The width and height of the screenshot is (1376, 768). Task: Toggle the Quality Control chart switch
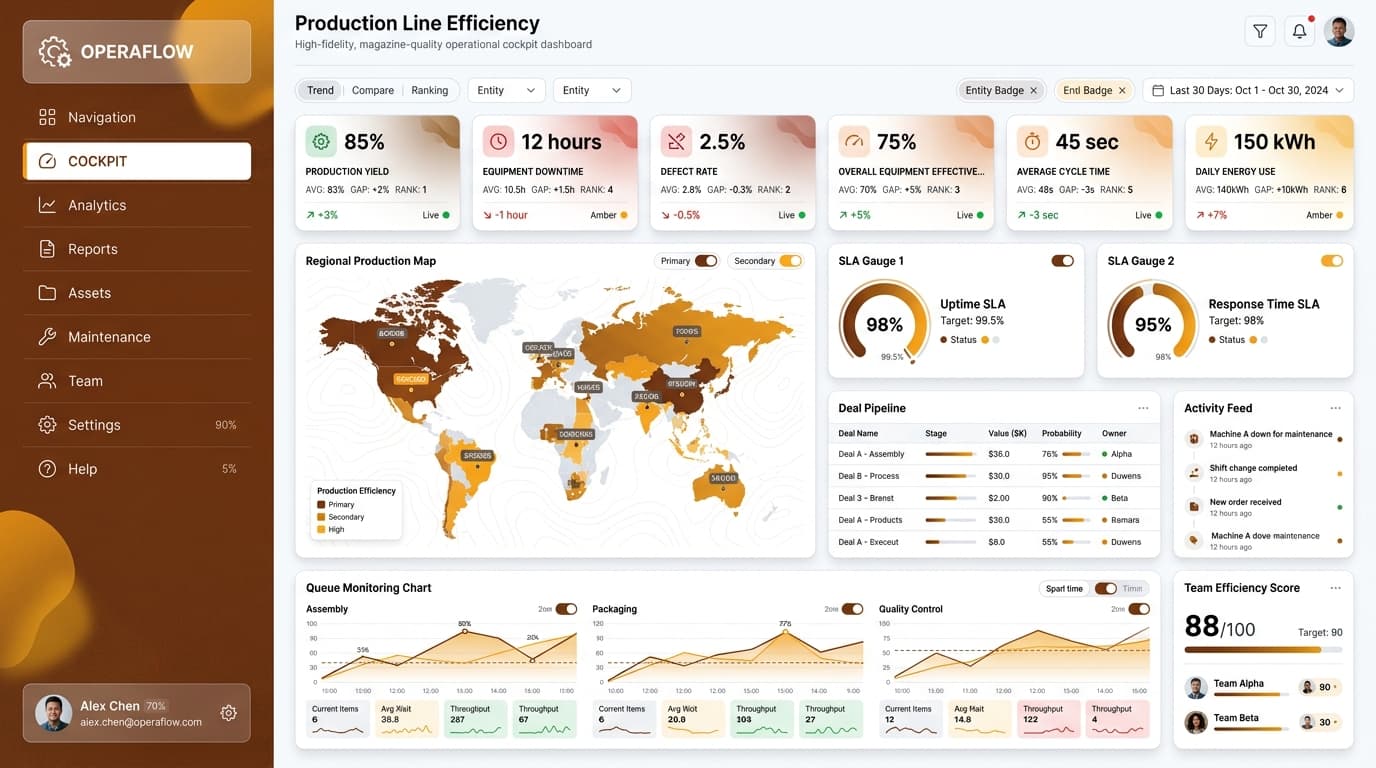coord(1139,609)
